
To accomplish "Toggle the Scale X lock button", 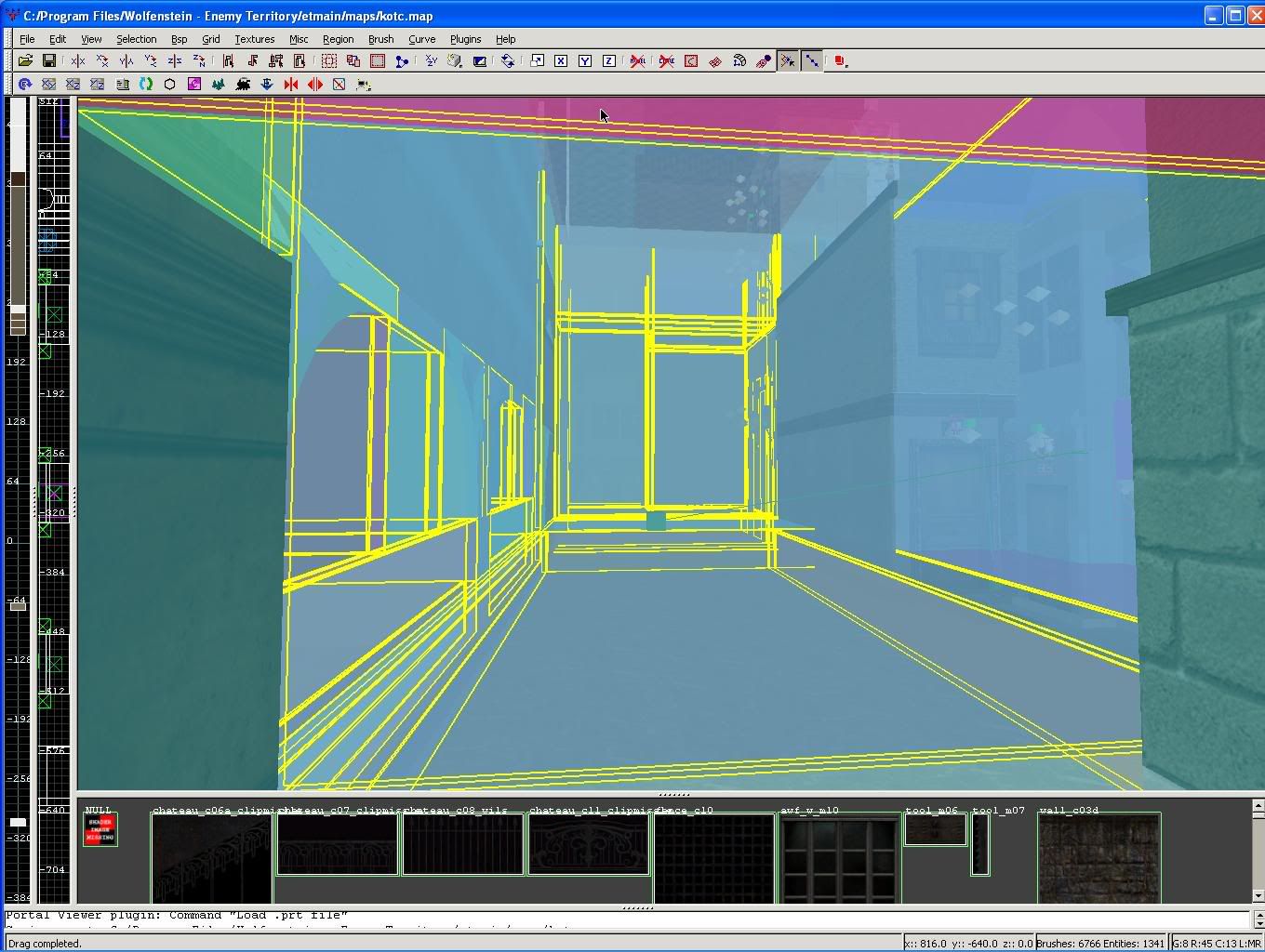I will click(x=561, y=61).
